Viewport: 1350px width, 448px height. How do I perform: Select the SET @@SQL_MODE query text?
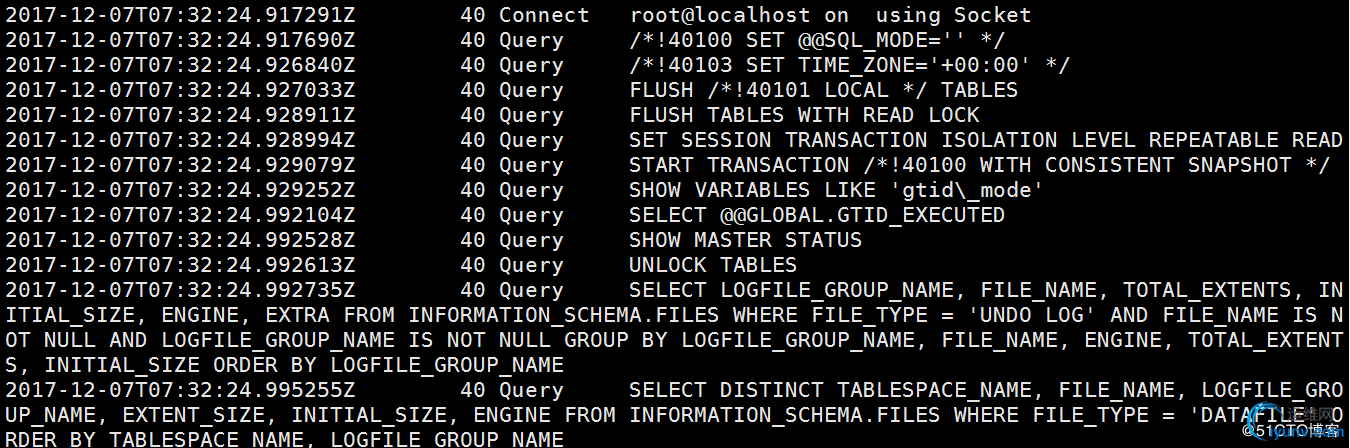[817, 40]
